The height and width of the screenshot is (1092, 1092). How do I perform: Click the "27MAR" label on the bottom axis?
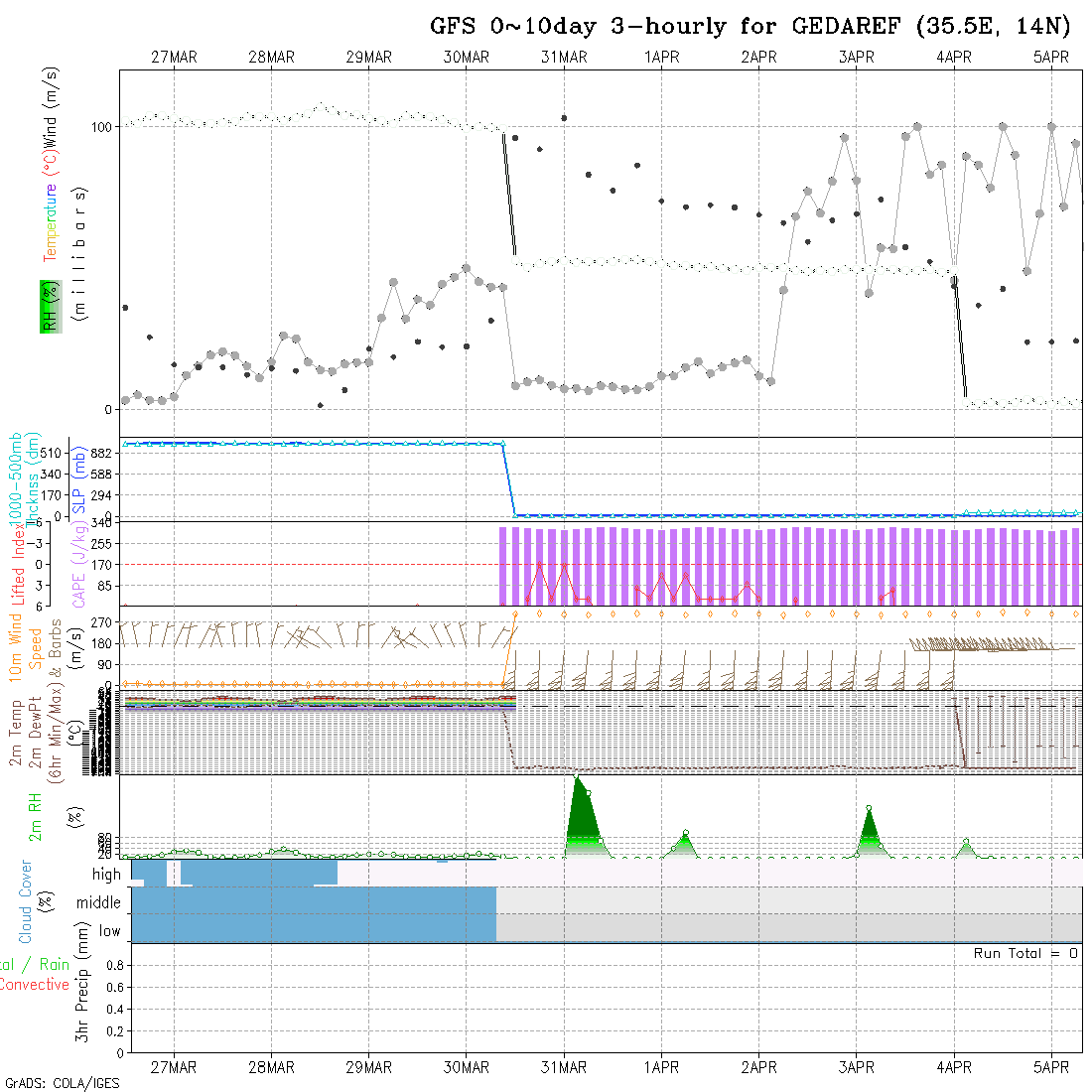tap(174, 1067)
